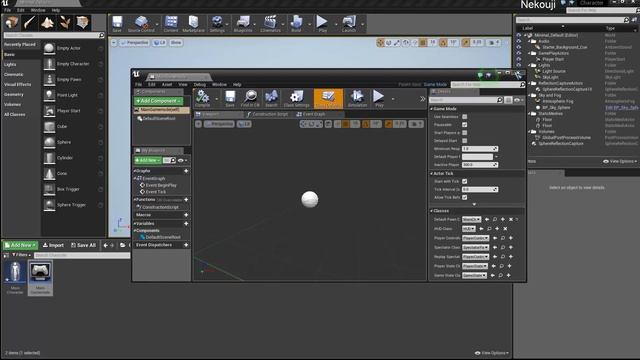
Task: Open Asset menu in Blueprint editor
Action: [x=167, y=84]
